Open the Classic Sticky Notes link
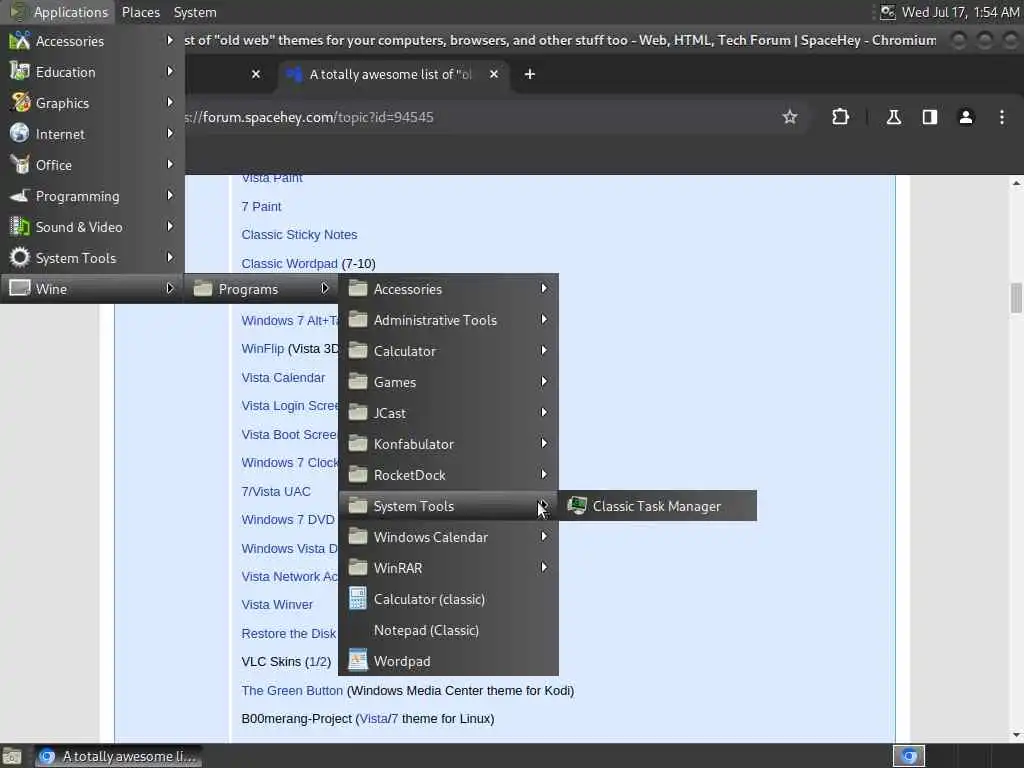Viewport: 1024px width, 768px height. [299, 234]
